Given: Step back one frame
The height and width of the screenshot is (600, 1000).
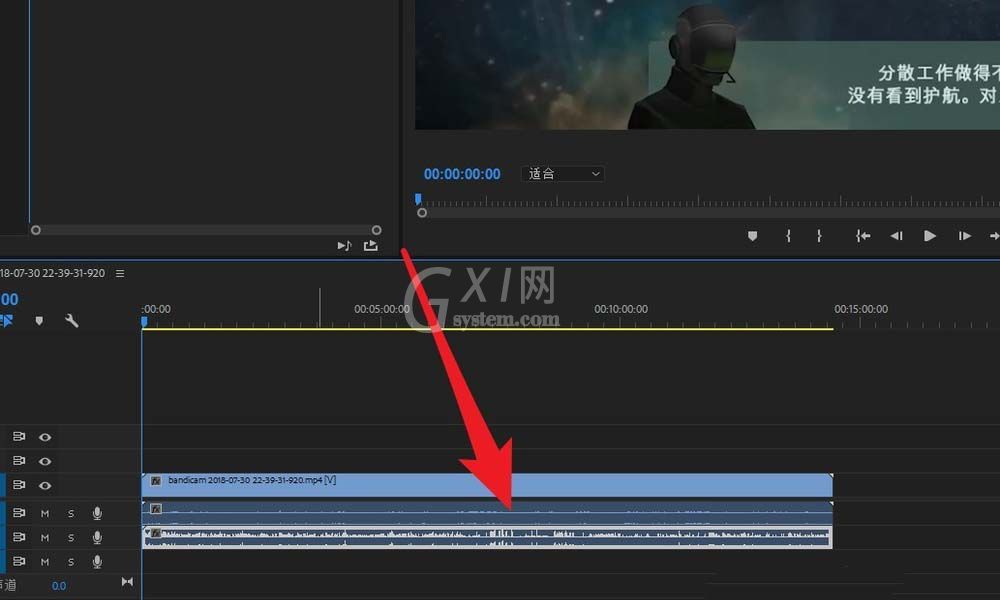Looking at the screenshot, I should tap(896, 236).
